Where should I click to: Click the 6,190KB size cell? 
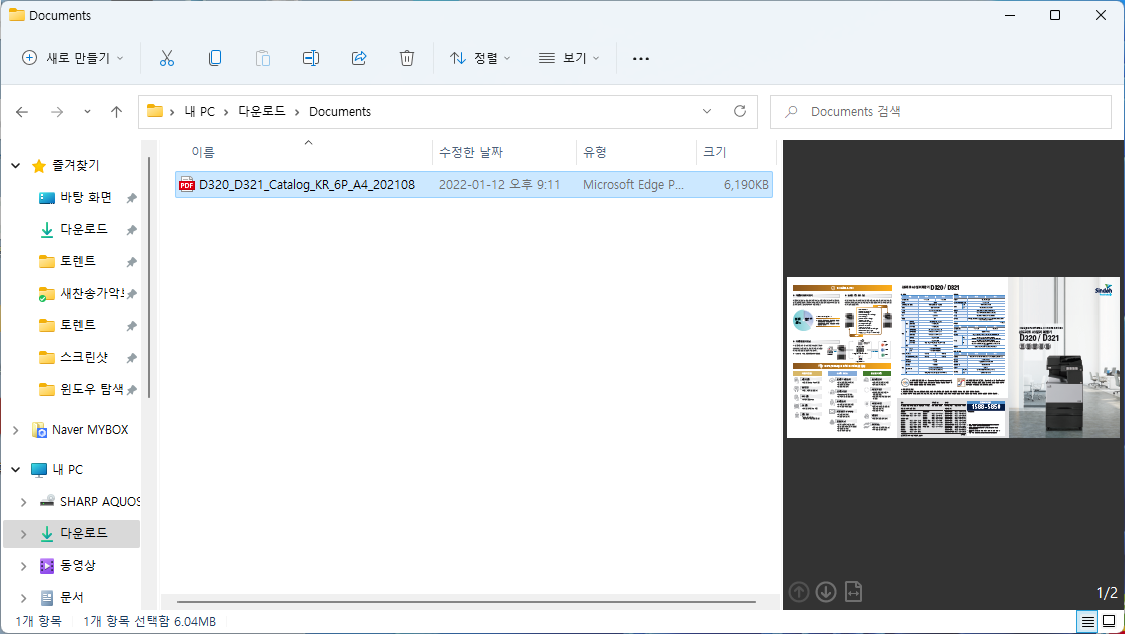tap(746, 184)
